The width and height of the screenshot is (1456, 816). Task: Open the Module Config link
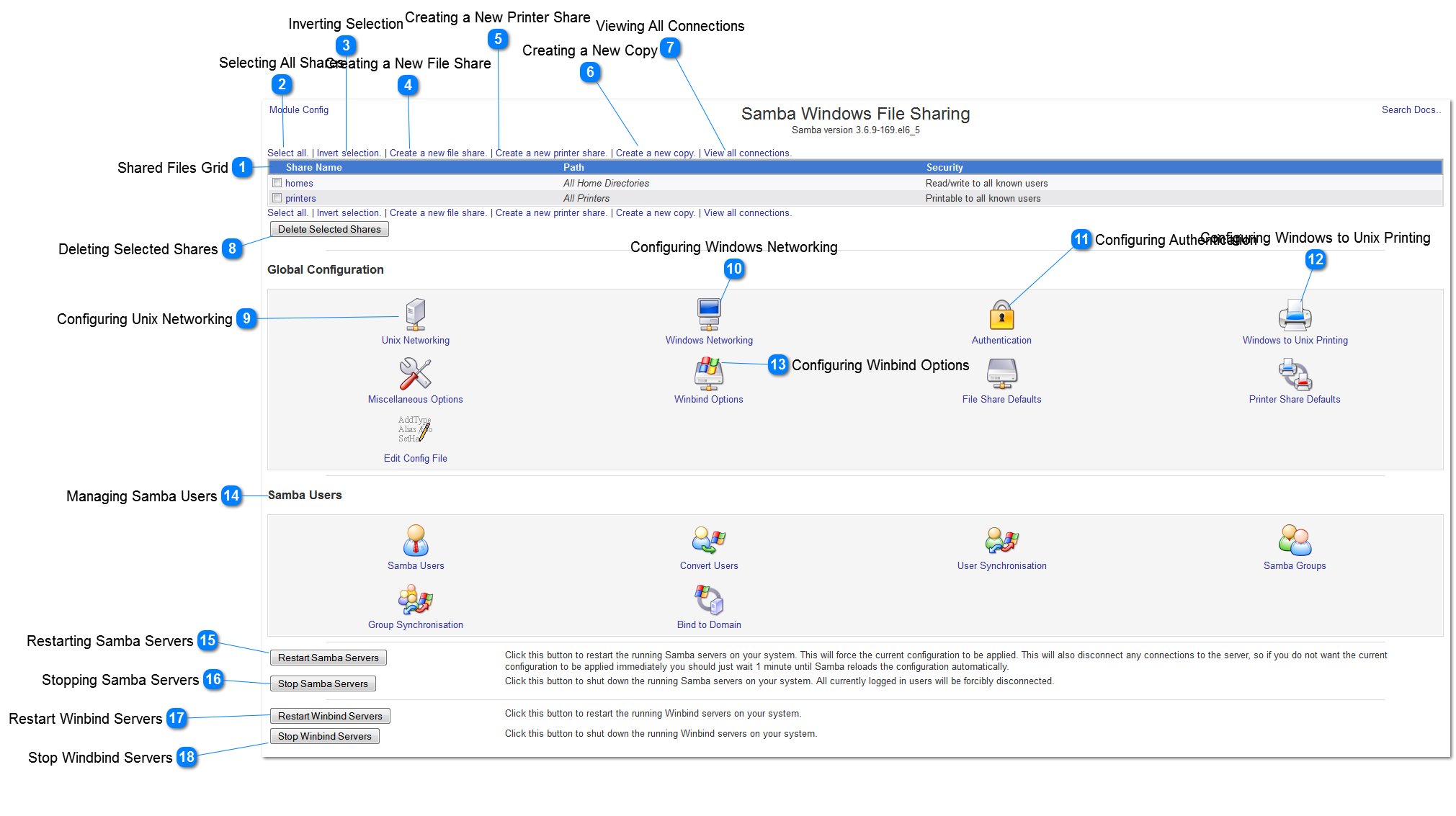click(299, 110)
